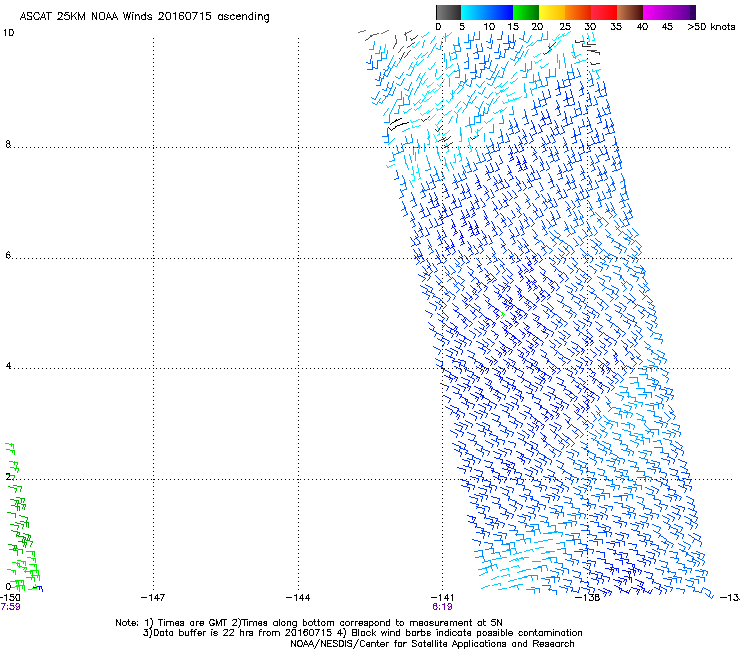
Task: Click the title 'ASCAT 25KM NOAA Winds 20160715 ascending'
Action: coord(144,17)
